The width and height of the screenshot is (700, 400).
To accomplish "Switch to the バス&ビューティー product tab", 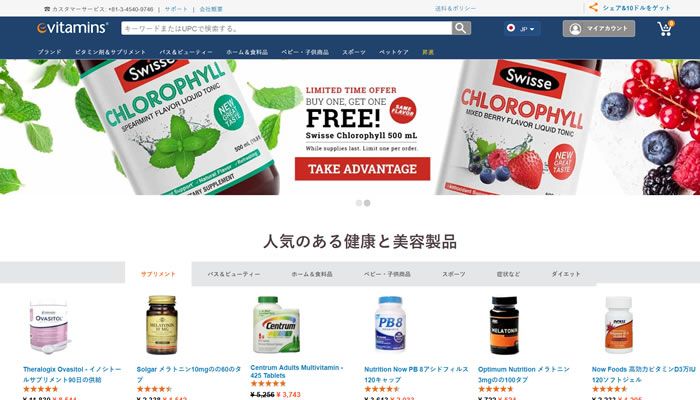I will [233, 274].
